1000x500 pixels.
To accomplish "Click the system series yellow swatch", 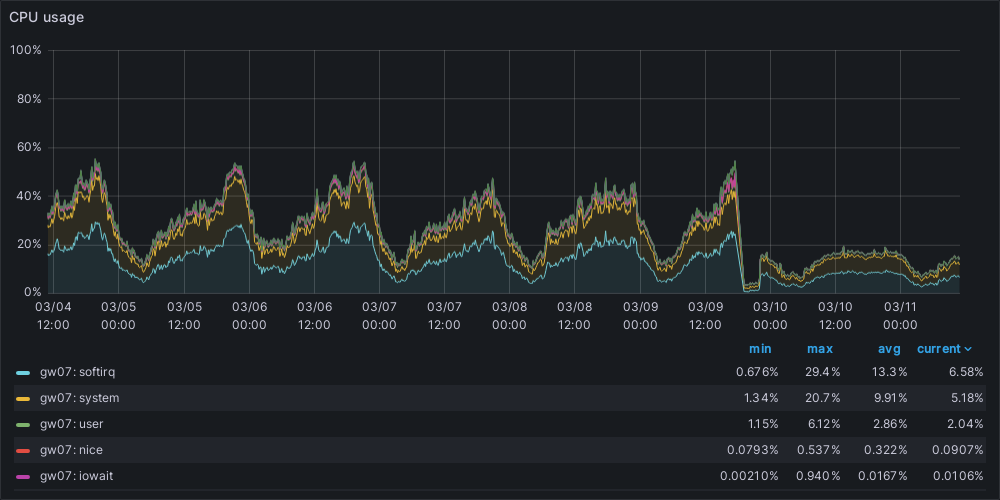I will tap(23, 398).
